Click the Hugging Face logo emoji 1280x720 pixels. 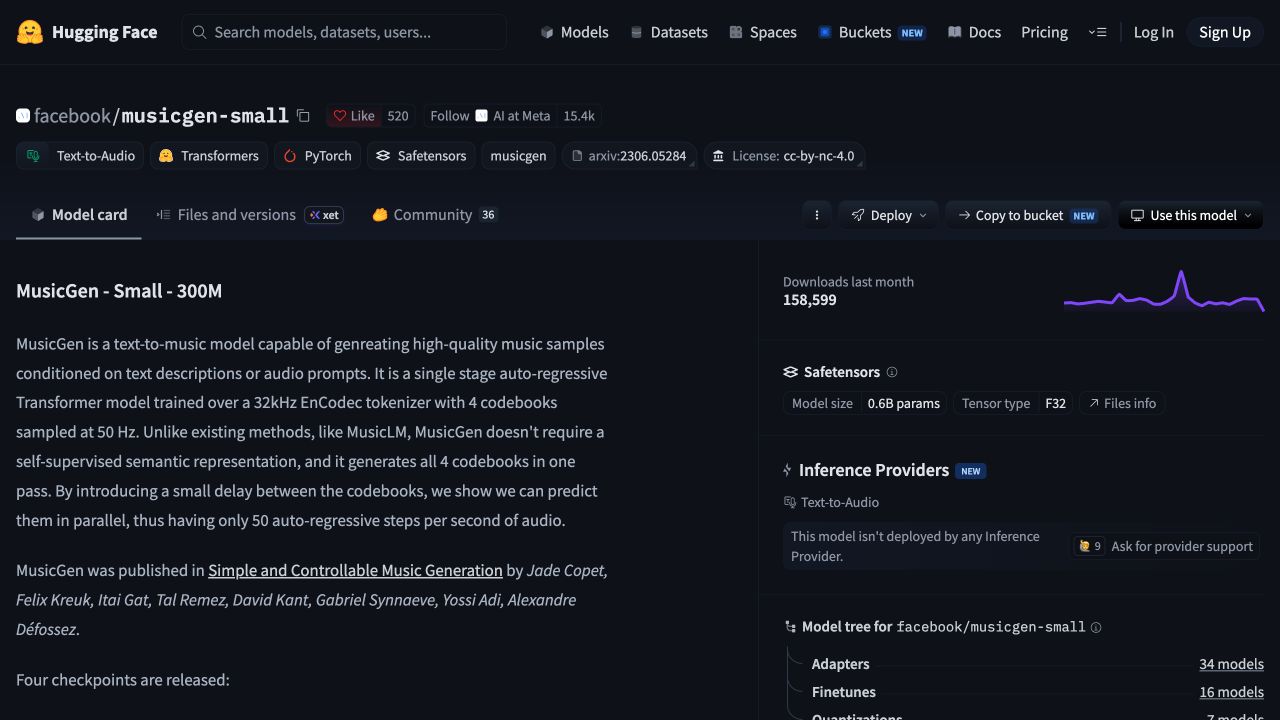pos(30,32)
